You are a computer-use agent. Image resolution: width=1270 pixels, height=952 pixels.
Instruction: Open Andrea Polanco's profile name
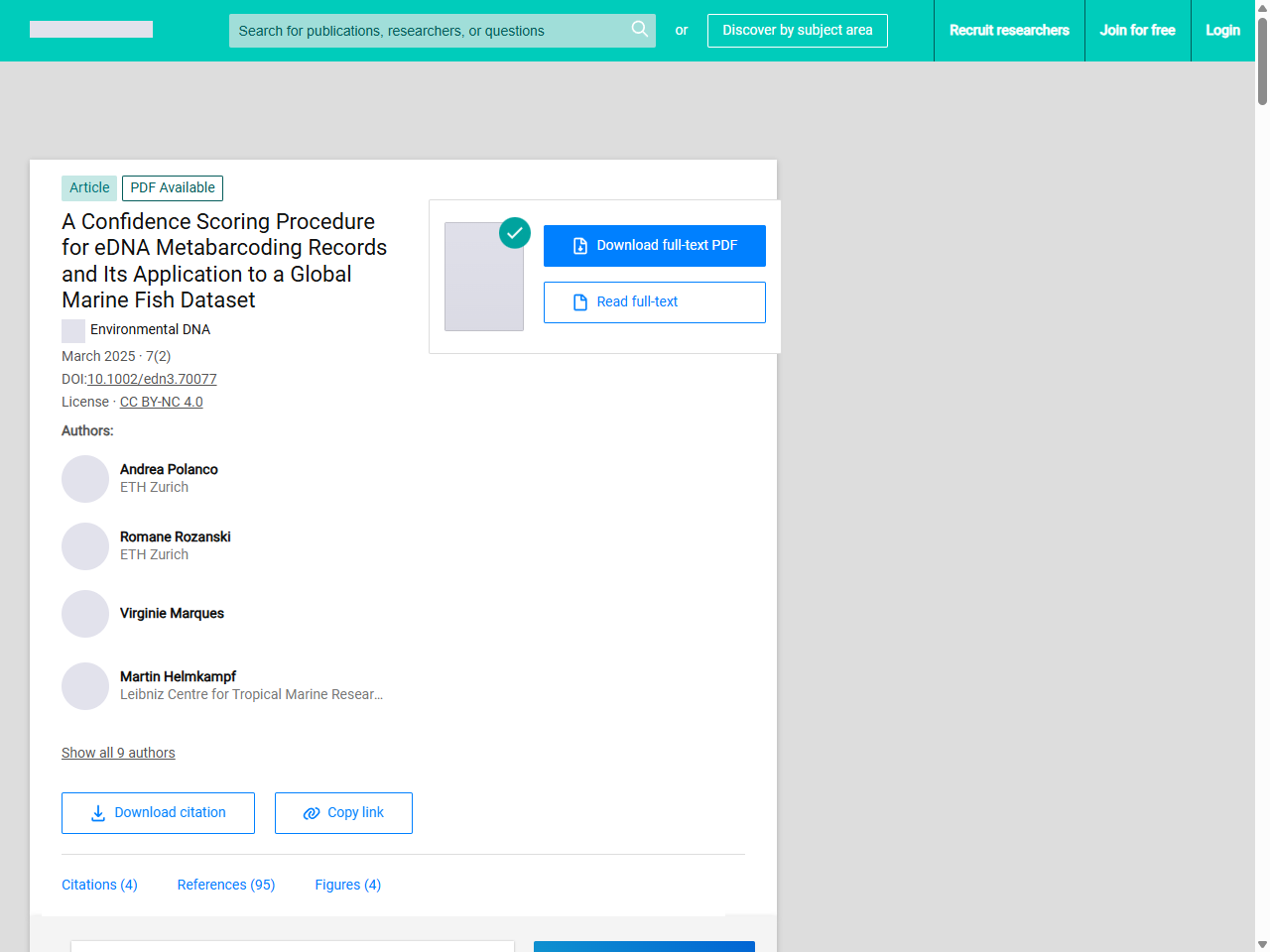[169, 469]
